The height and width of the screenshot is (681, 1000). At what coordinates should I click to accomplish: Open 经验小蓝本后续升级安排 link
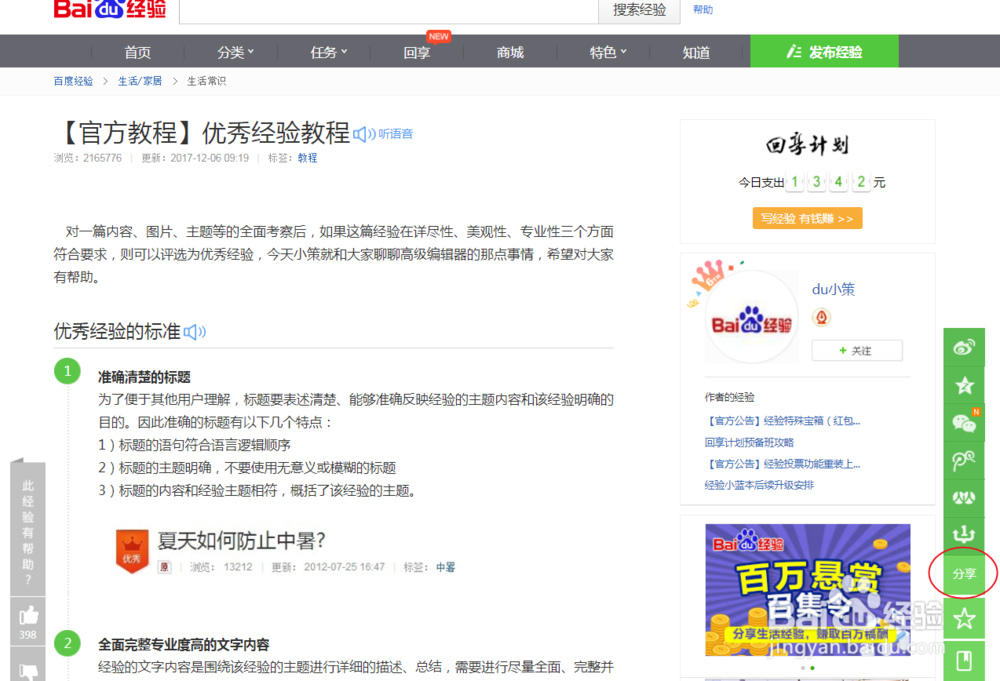point(759,485)
